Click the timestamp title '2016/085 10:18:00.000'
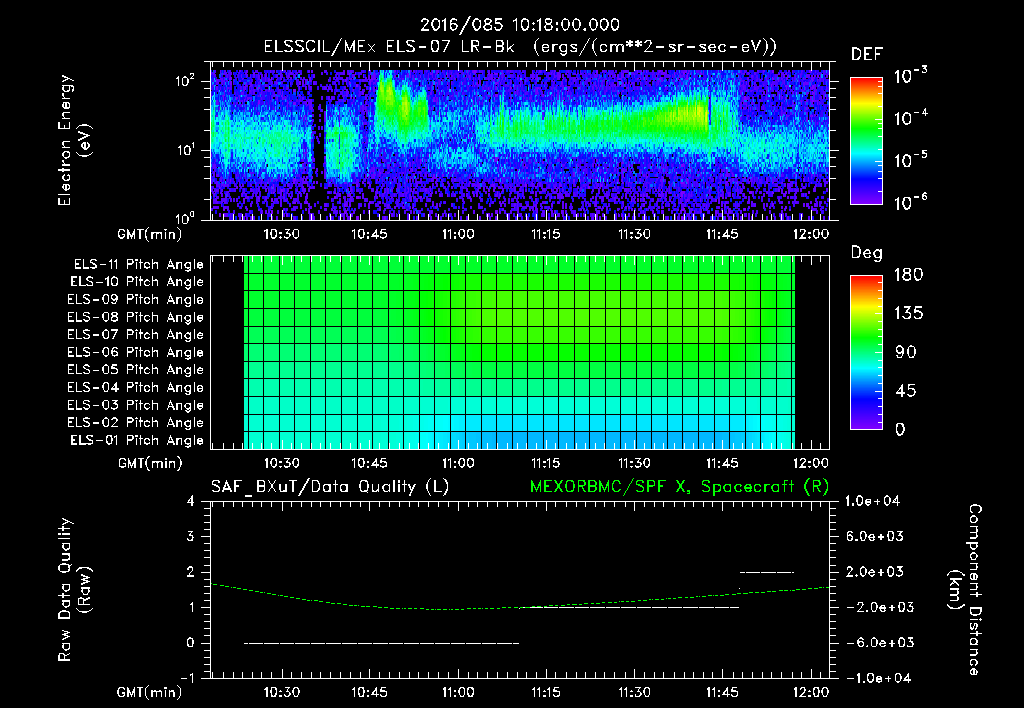 pyautogui.click(x=519, y=25)
